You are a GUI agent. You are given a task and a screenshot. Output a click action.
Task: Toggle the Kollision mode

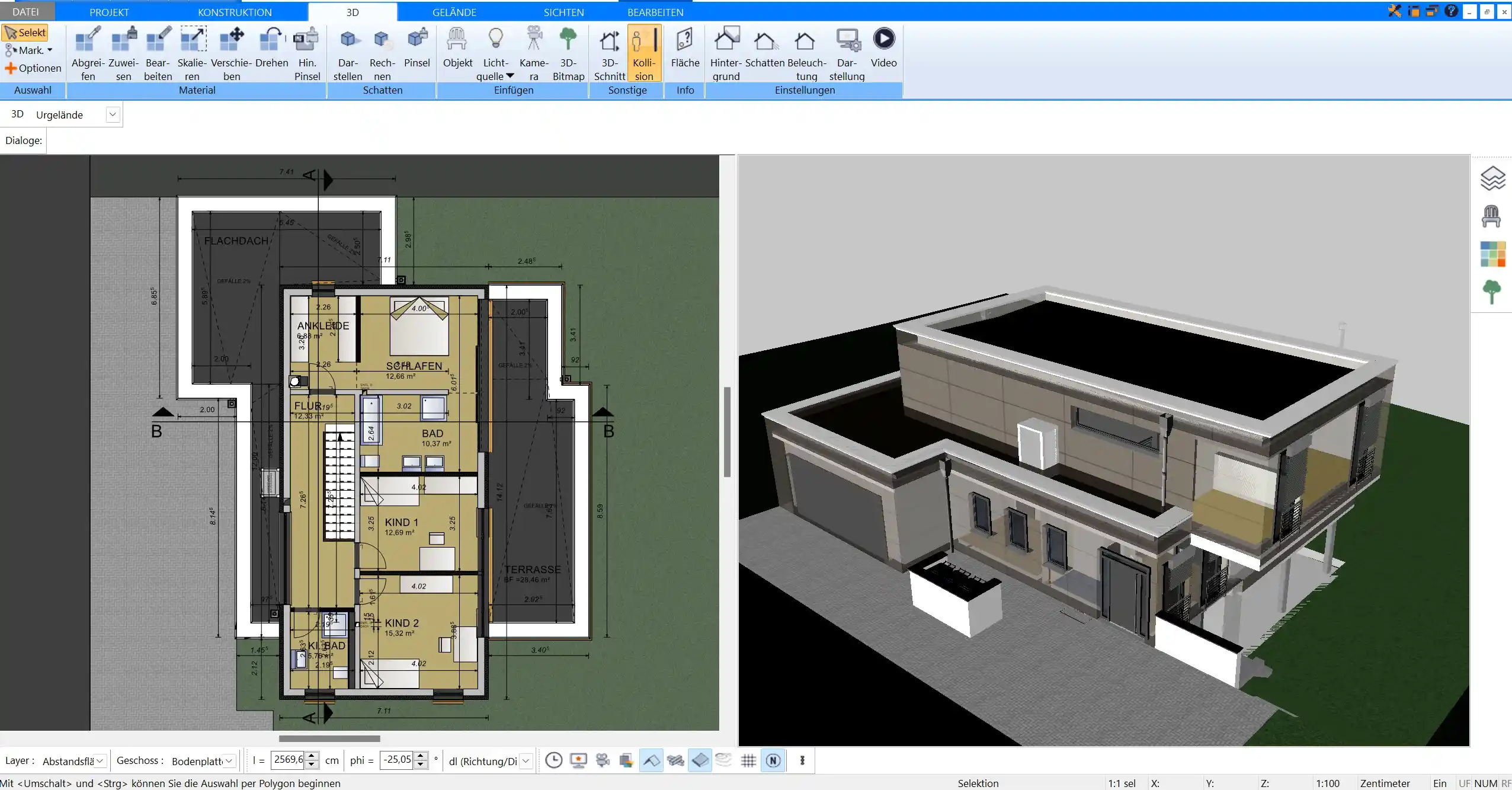click(644, 53)
